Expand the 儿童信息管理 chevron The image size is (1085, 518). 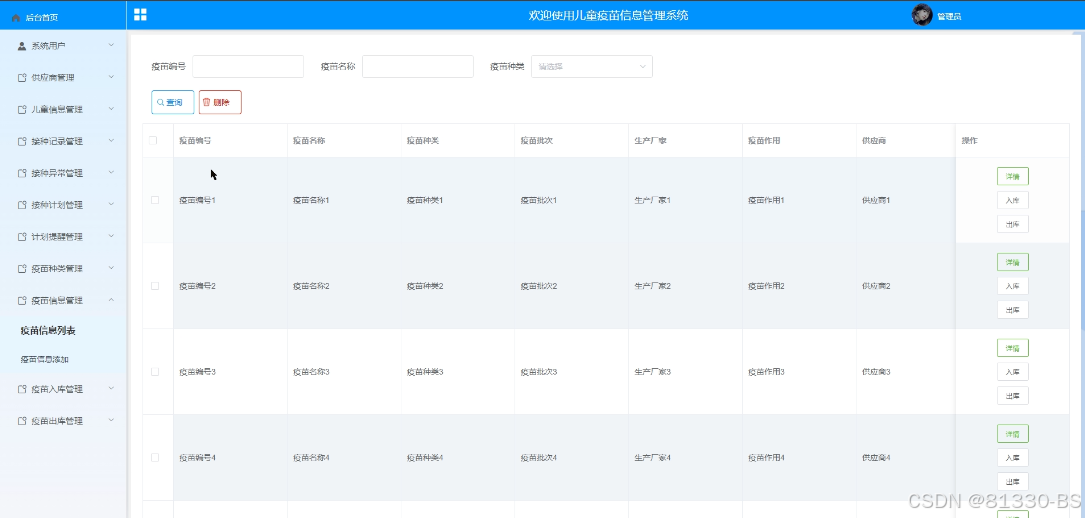[111, 109]
